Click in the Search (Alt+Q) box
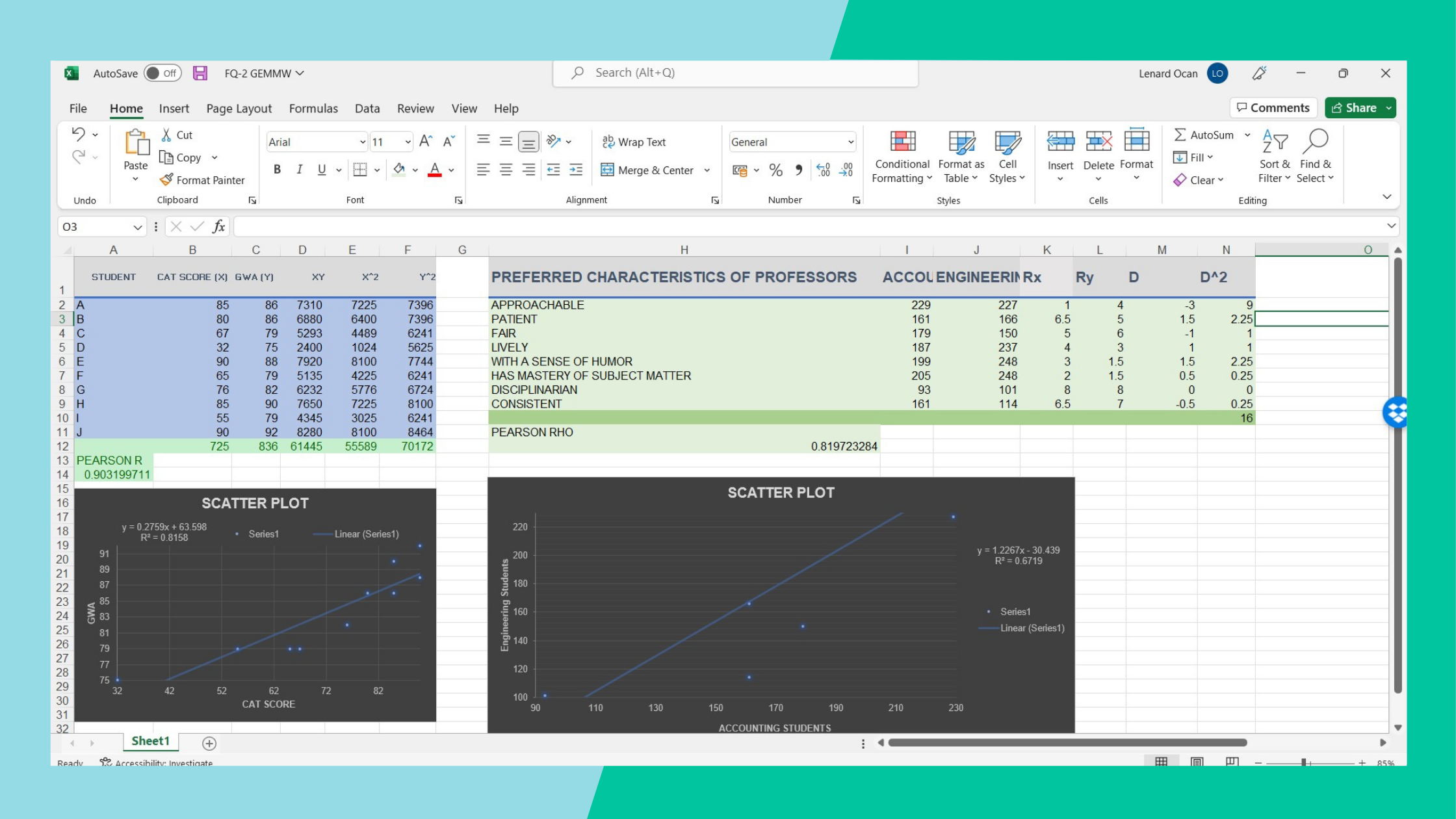The height and width of the screenshot is (819, 1456). [735, 73]
